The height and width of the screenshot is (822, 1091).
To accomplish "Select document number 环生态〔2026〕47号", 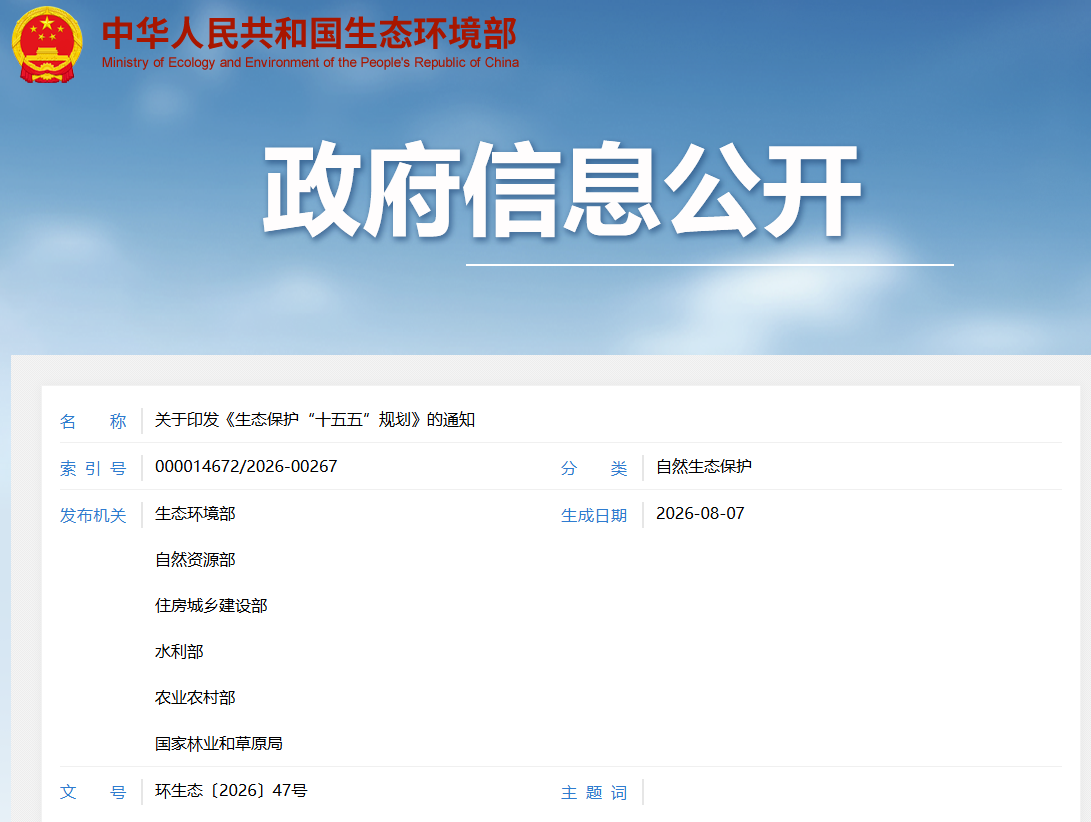I will pos(232,791).
